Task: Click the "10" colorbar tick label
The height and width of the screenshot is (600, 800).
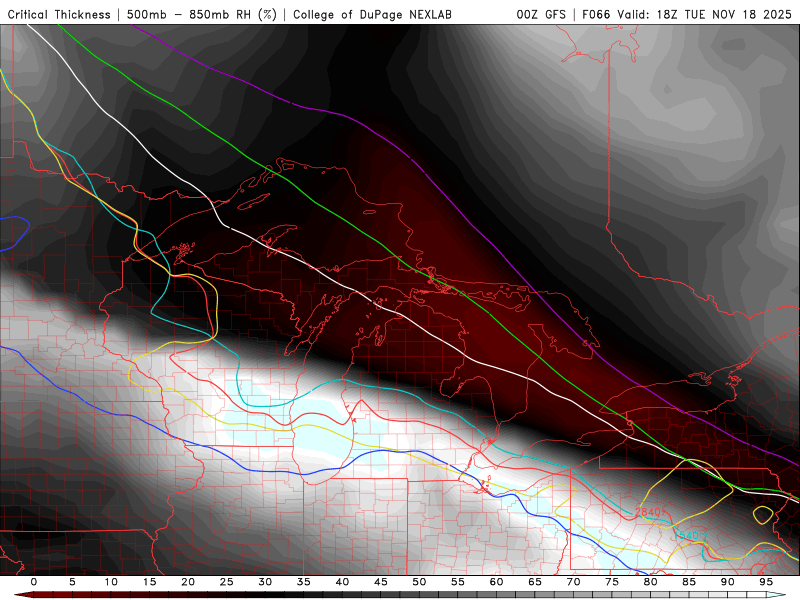Action: pos(111,582)
